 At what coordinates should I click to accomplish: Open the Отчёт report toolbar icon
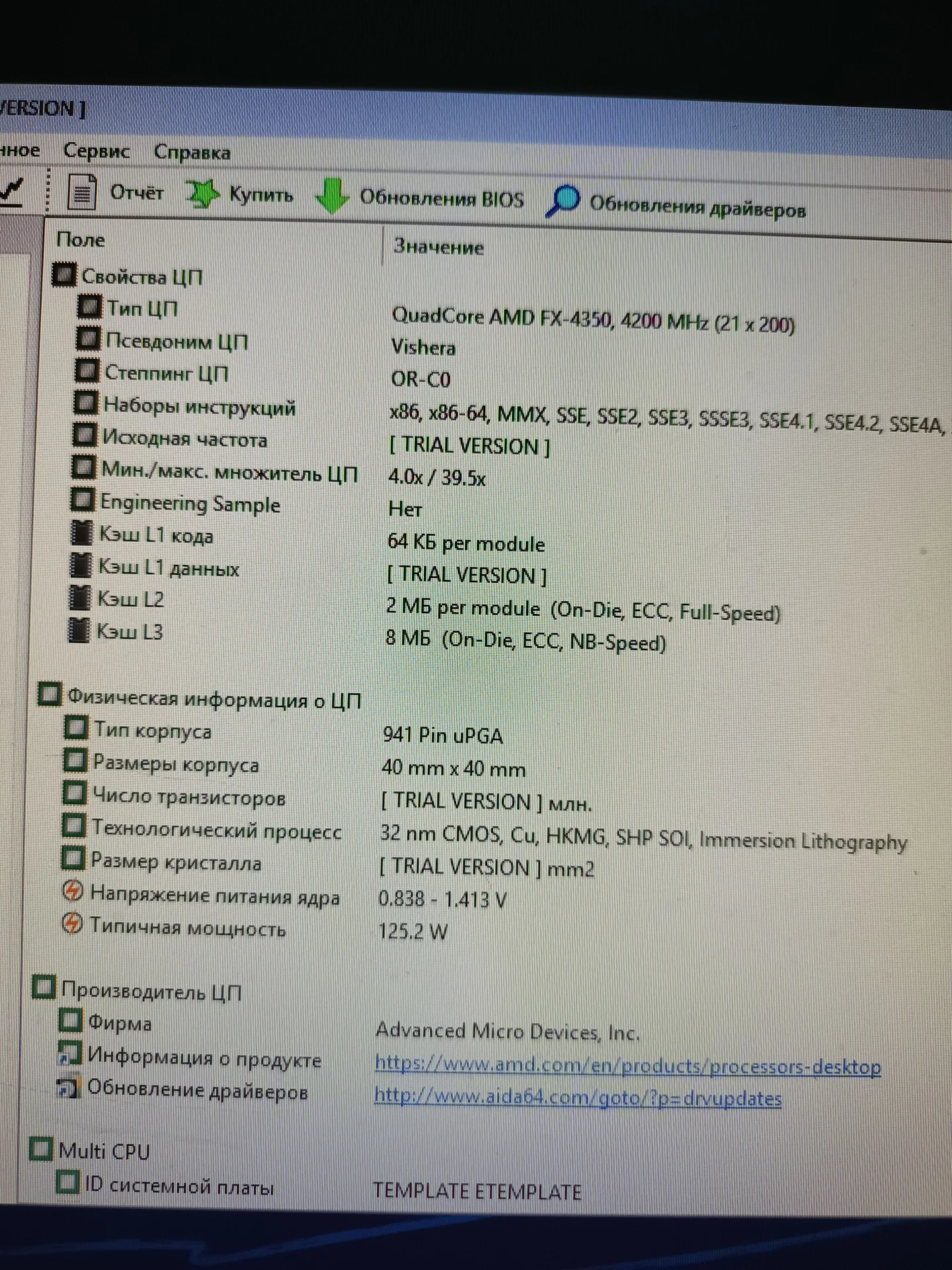tap(81, 192)
